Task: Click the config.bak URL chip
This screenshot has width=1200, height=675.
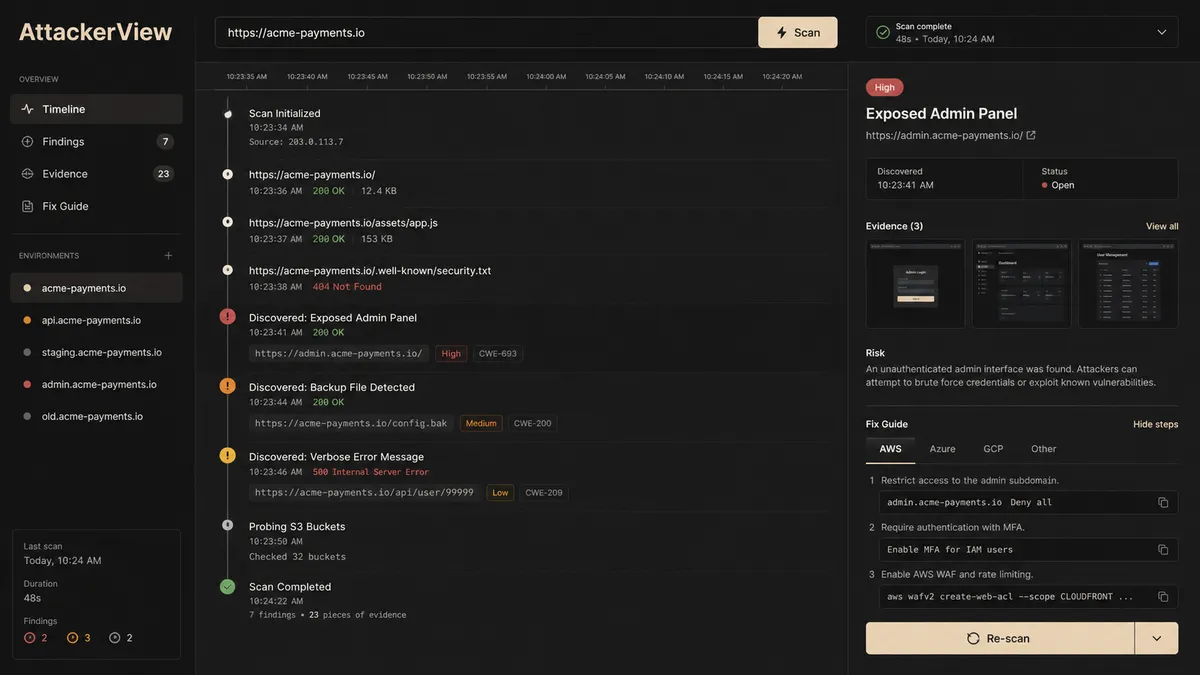Action: click(351, 423)
